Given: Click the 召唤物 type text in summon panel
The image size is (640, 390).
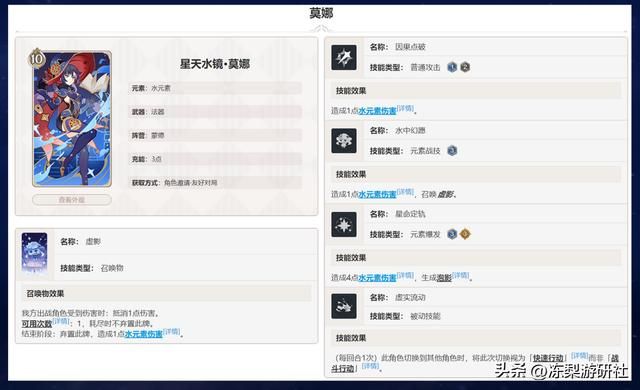Looking at the screenshot, I should pyautogui.click(x=112, y=268).
